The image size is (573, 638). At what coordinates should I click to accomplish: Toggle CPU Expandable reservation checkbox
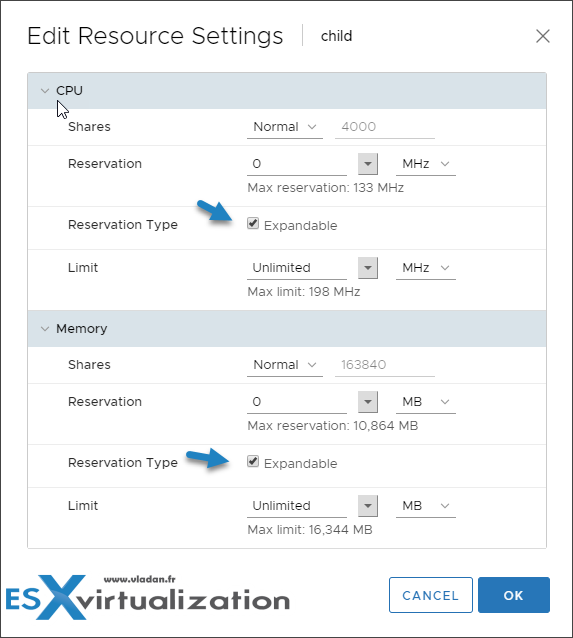(253, 223)
